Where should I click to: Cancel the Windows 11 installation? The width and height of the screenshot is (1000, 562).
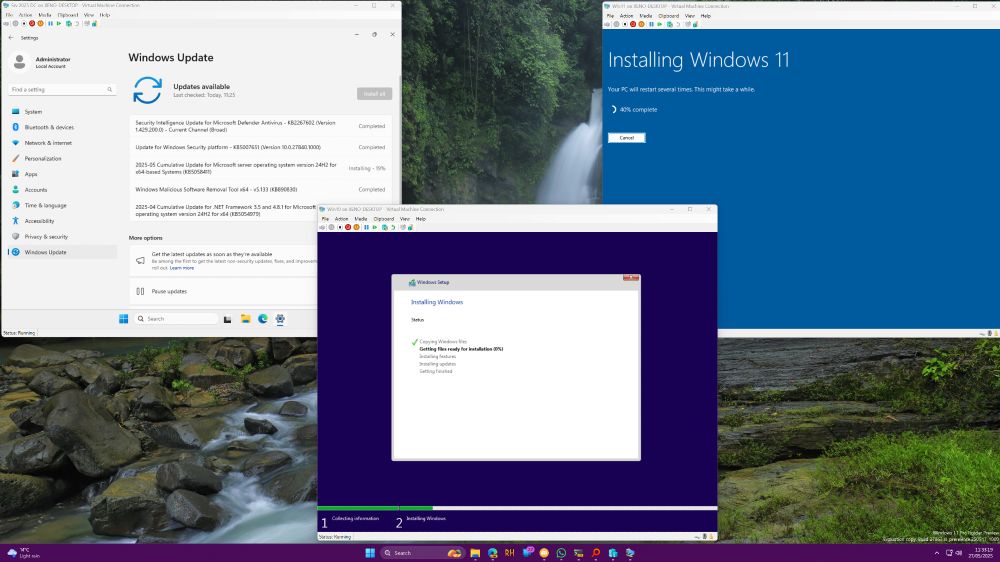[x=626, y=138]
